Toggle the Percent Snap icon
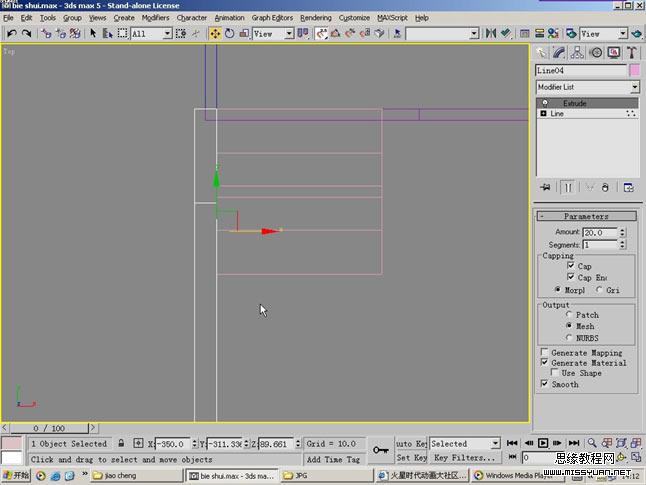646x485 pixels. click(350, 33)
